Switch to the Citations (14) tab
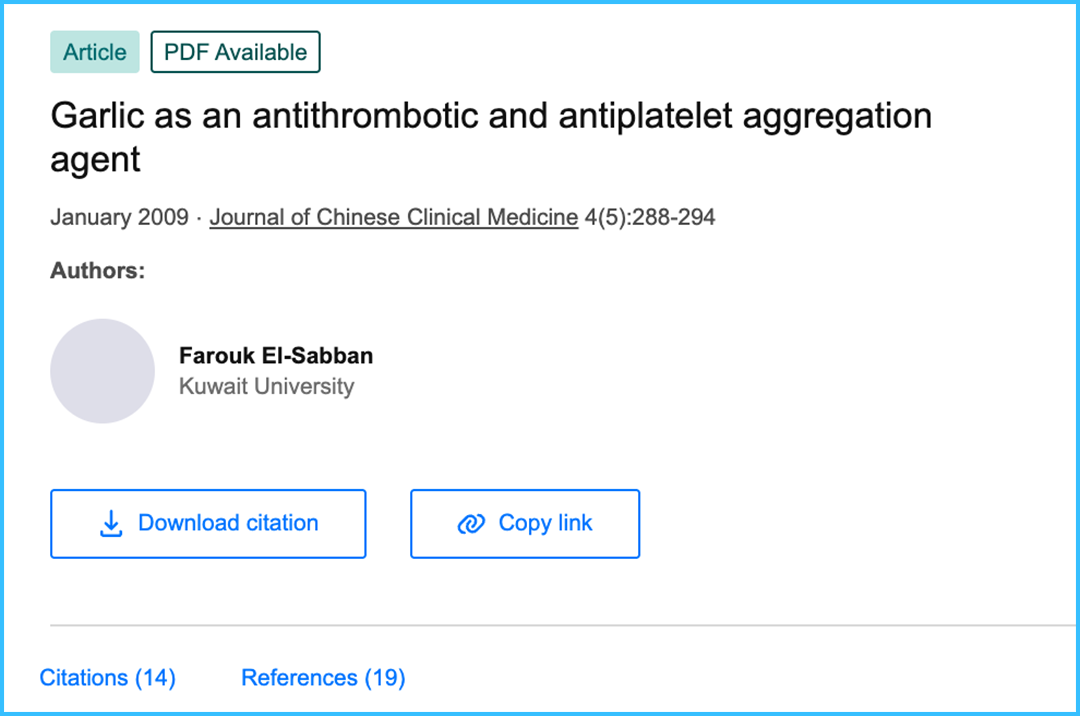This screenshot has height=716, width=1080. [x=107, y=678]
